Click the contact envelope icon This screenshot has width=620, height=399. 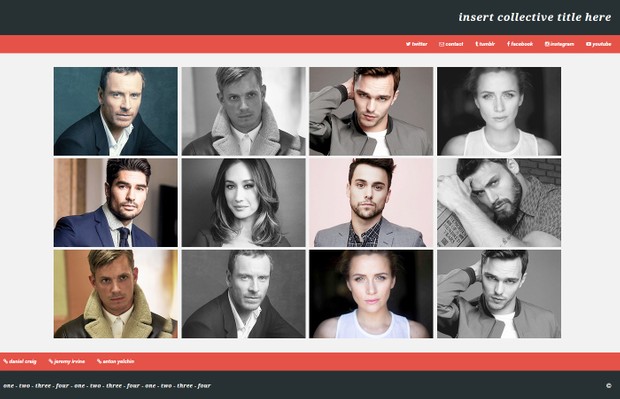(x=441, y=44)
